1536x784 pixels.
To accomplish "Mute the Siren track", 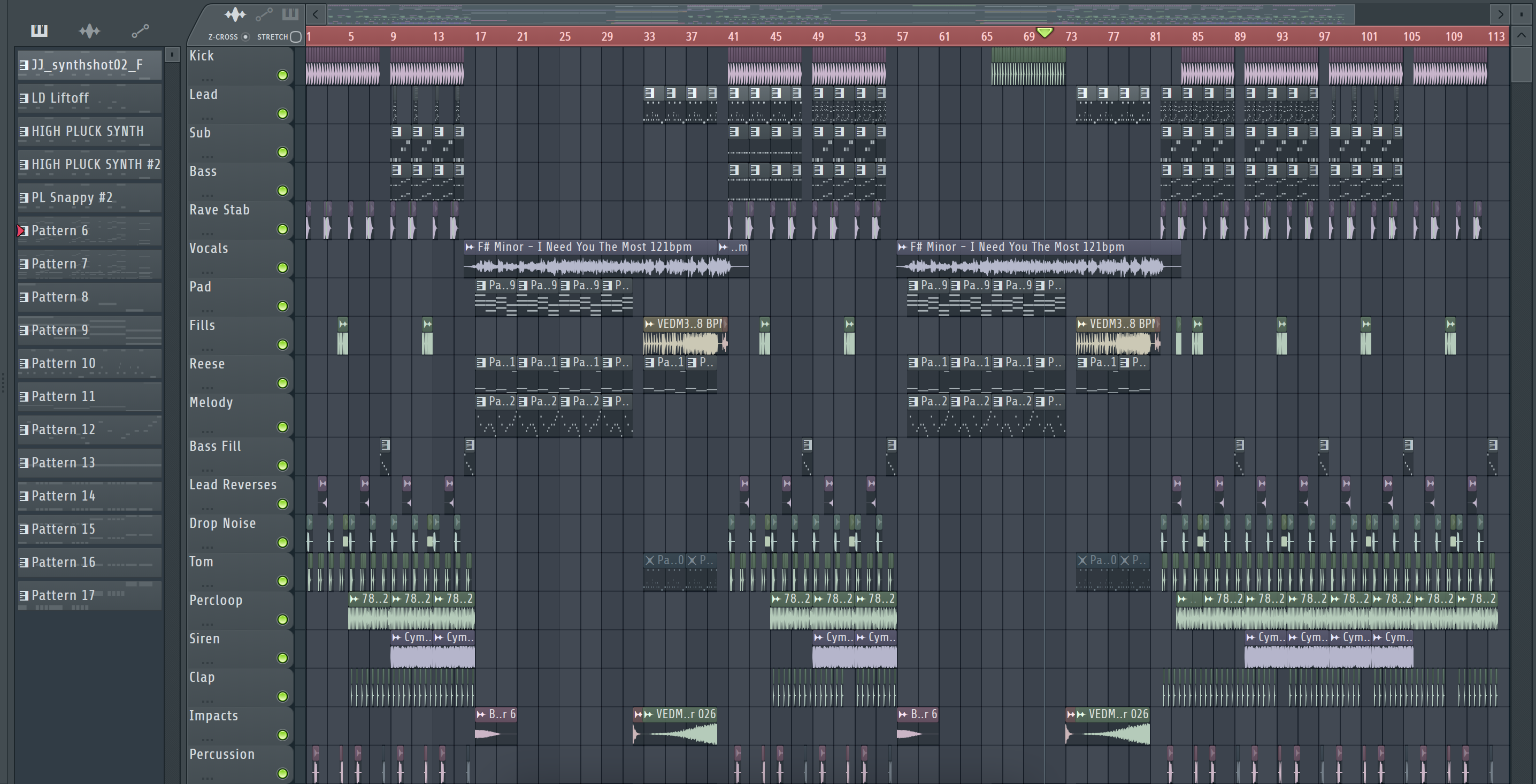I will [x=282, y=658].
